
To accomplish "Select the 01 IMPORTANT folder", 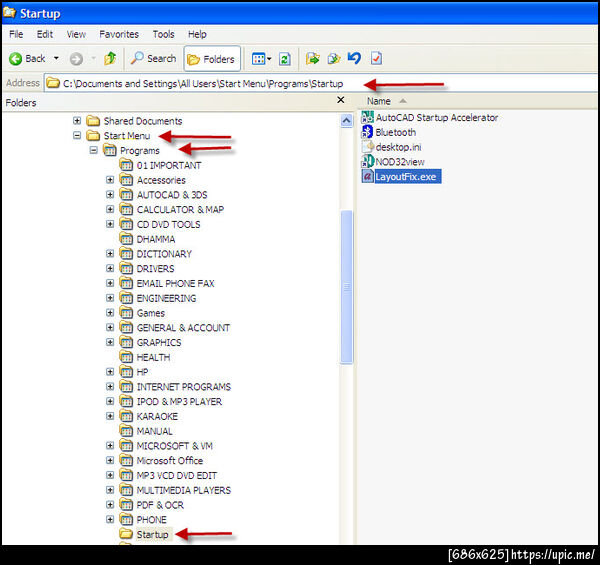I will (x=160, y=165).
